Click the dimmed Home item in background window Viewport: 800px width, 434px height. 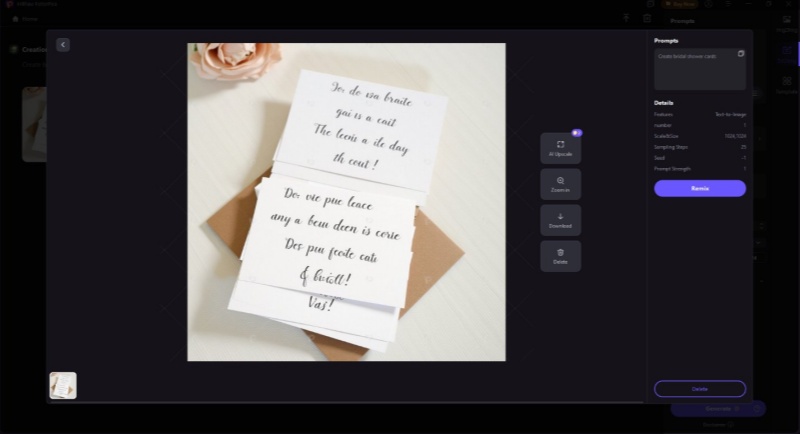pyautogui.click(x=25, y=19)
